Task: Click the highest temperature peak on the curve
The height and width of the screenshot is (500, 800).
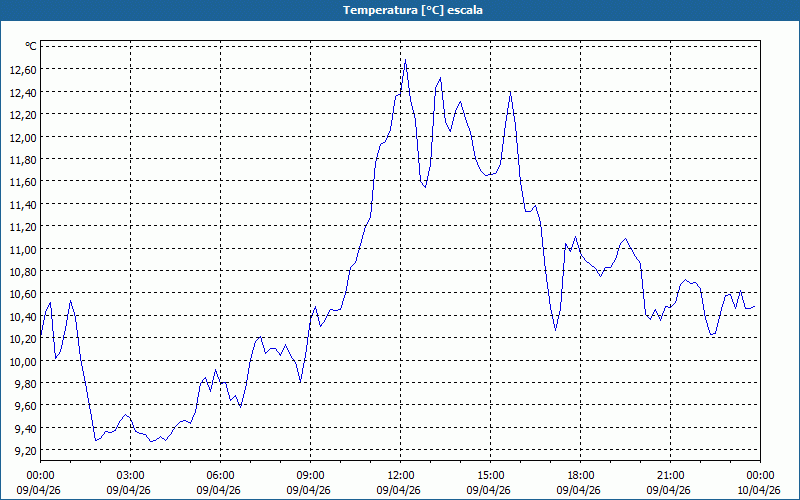Action: (405, 61)
